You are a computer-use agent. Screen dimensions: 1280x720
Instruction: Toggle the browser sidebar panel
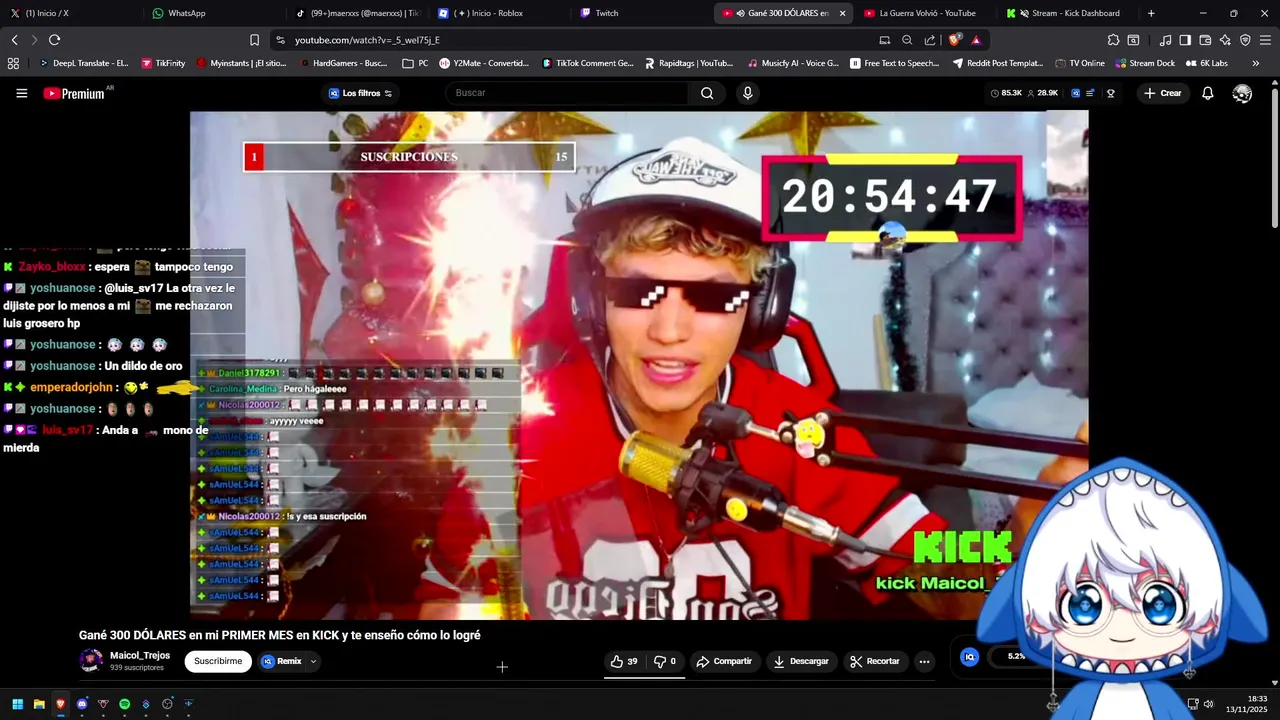tap(1185, 40)
